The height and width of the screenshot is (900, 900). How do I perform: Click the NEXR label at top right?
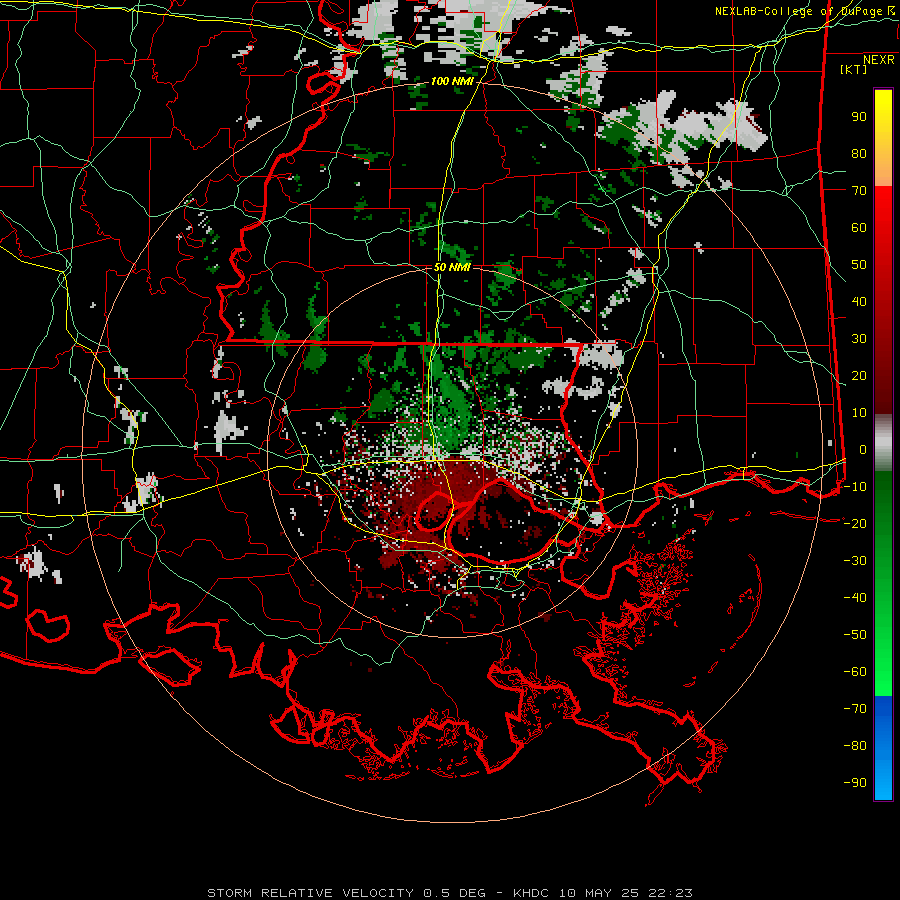(879, 60)
